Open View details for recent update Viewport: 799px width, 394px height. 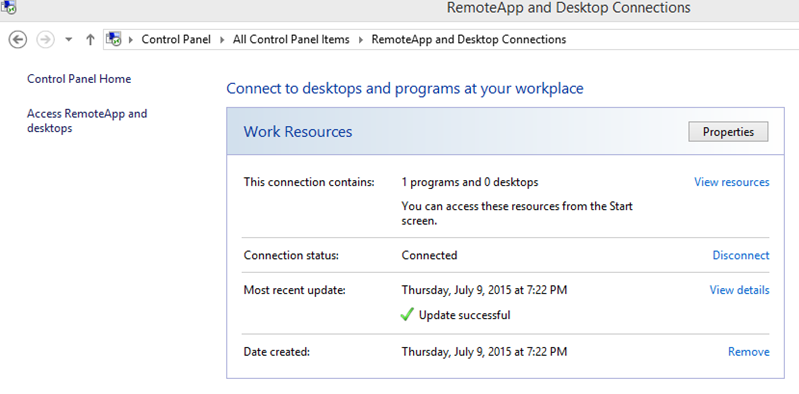(739, 290)
